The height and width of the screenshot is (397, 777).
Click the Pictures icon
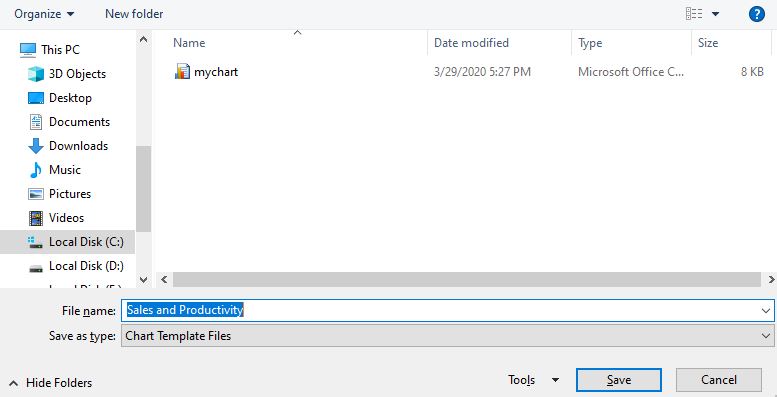click(36, 194)
